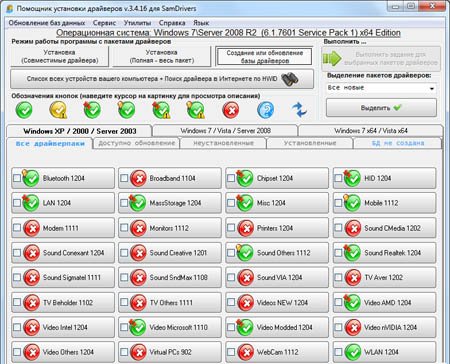Tick the LAN 1204 checkbox
This screenshot has width=450, height=364.
click(x=17, y=203)
